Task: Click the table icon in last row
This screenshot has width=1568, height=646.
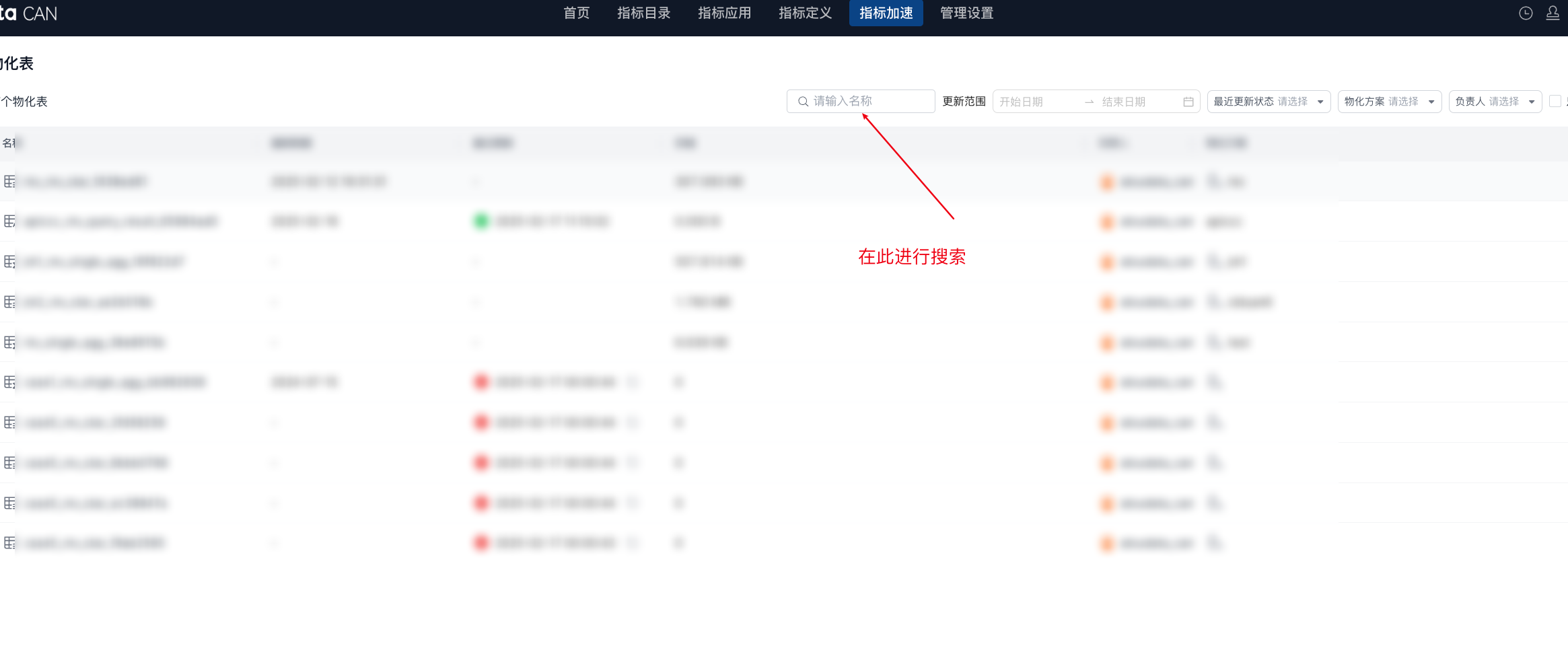Action: point(9,542)
